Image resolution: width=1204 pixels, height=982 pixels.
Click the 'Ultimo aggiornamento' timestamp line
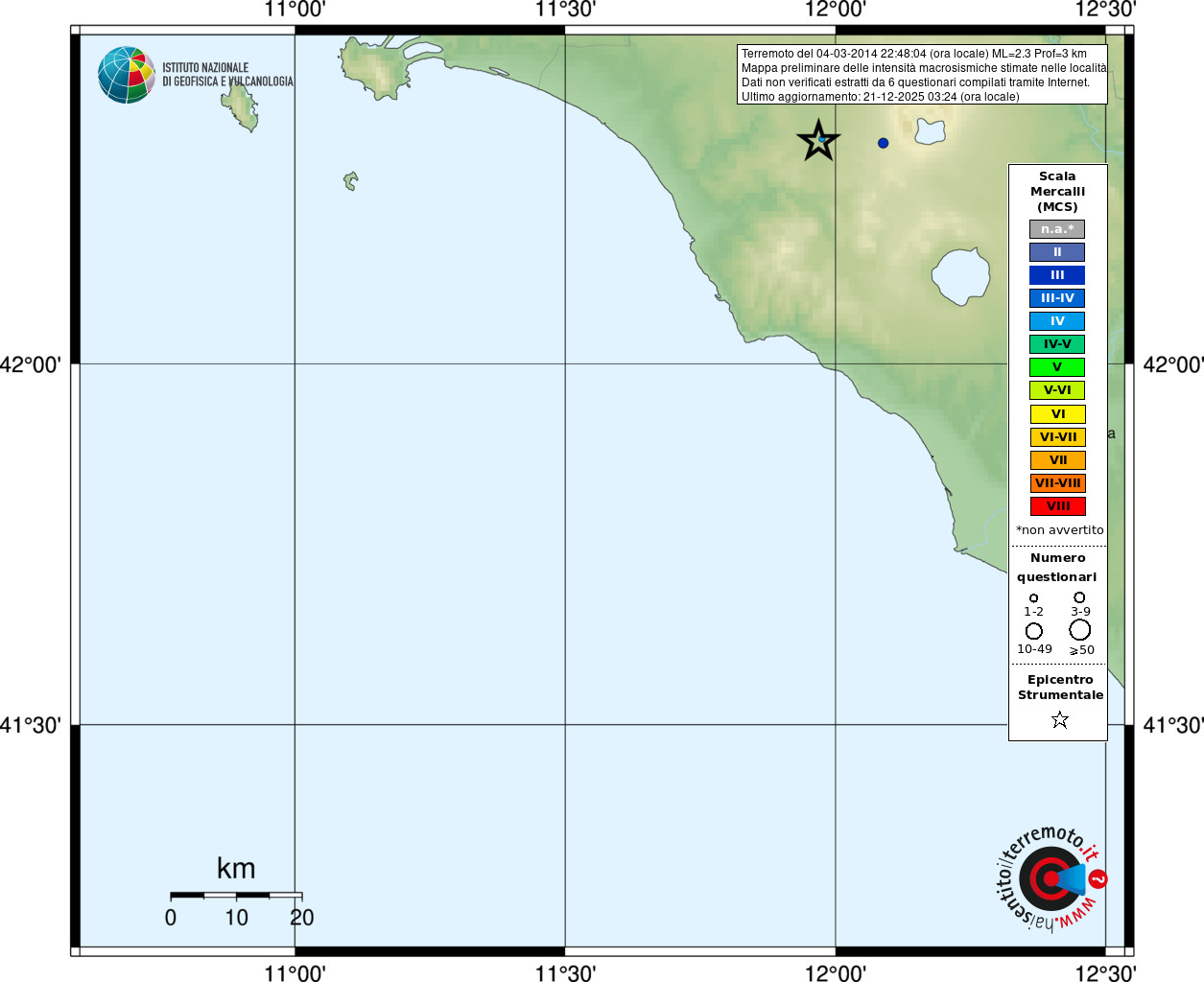point(880,97)
